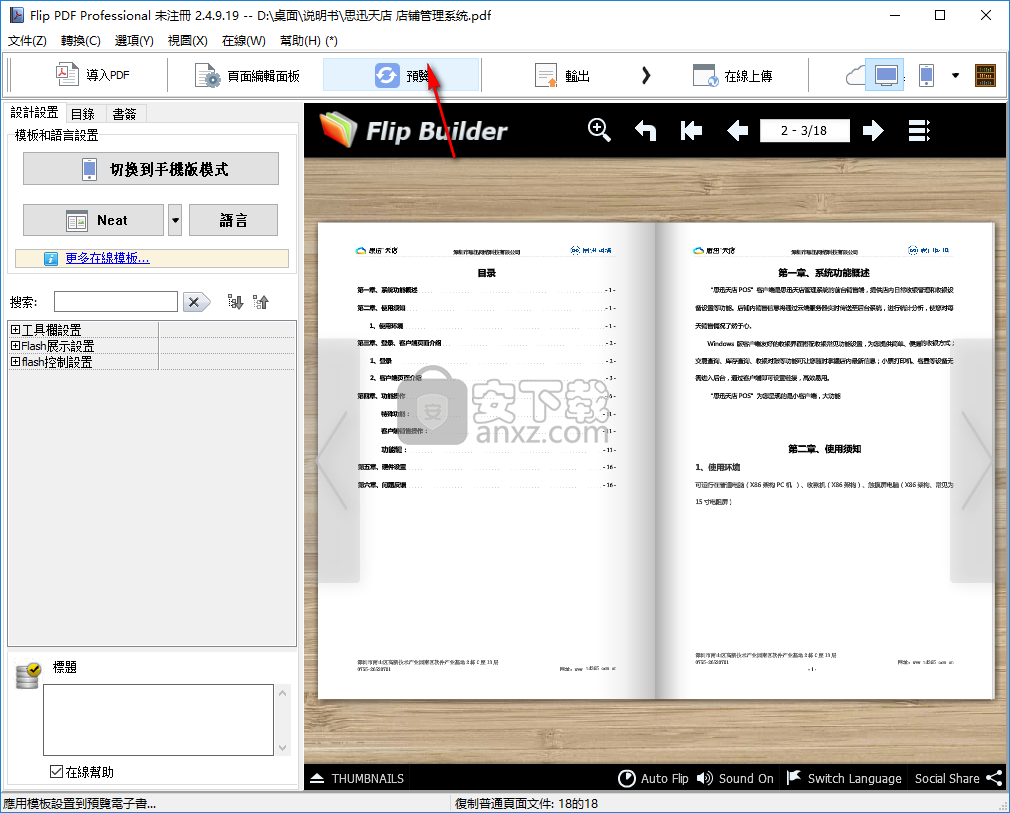1010x813 pixels.
Task: Toggle Auto Flip playback
Action: pyautogui.click(x=653, y=778)
